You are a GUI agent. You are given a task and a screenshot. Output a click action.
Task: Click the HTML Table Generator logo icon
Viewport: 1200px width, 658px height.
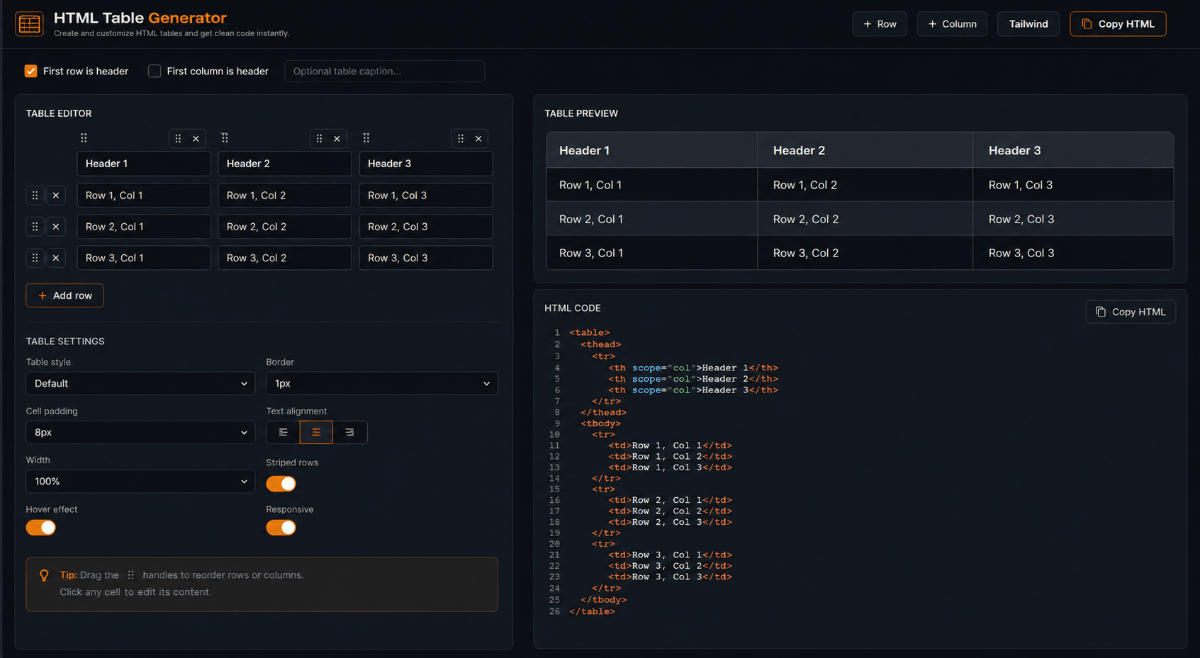[x=30, y=24]
